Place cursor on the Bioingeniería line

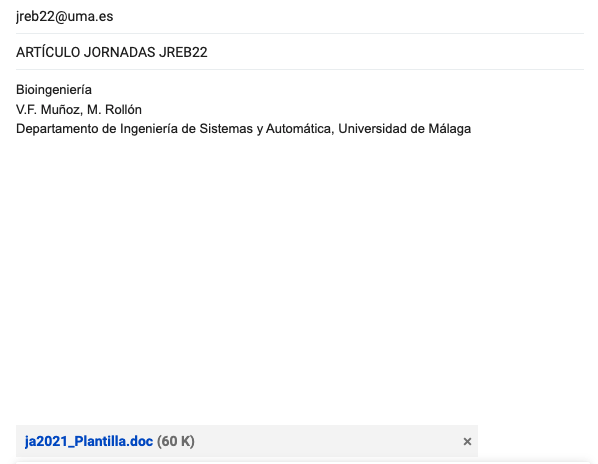point(54,90)
